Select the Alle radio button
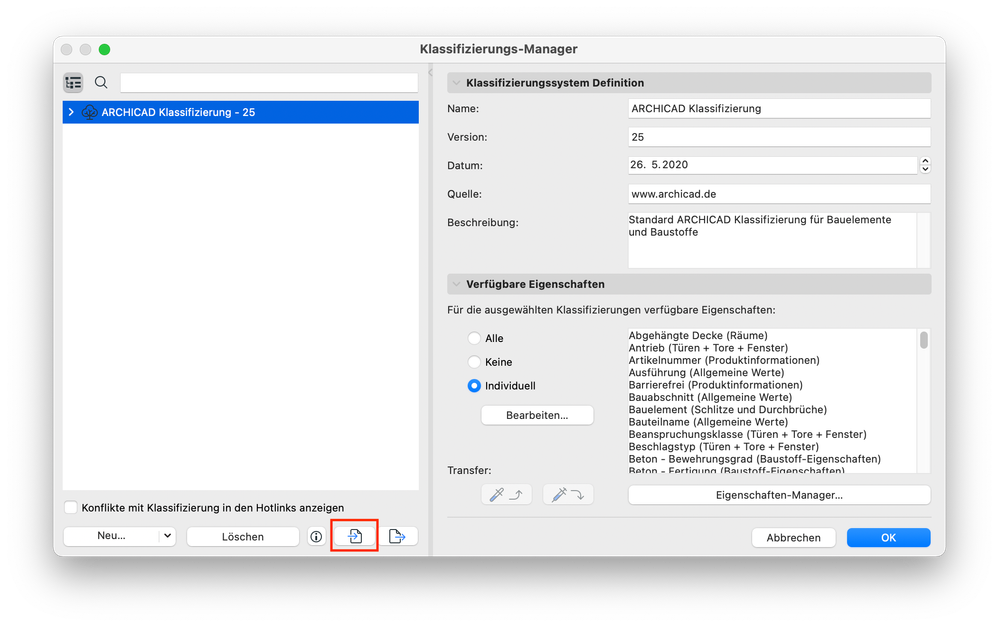 click(474, 338)
